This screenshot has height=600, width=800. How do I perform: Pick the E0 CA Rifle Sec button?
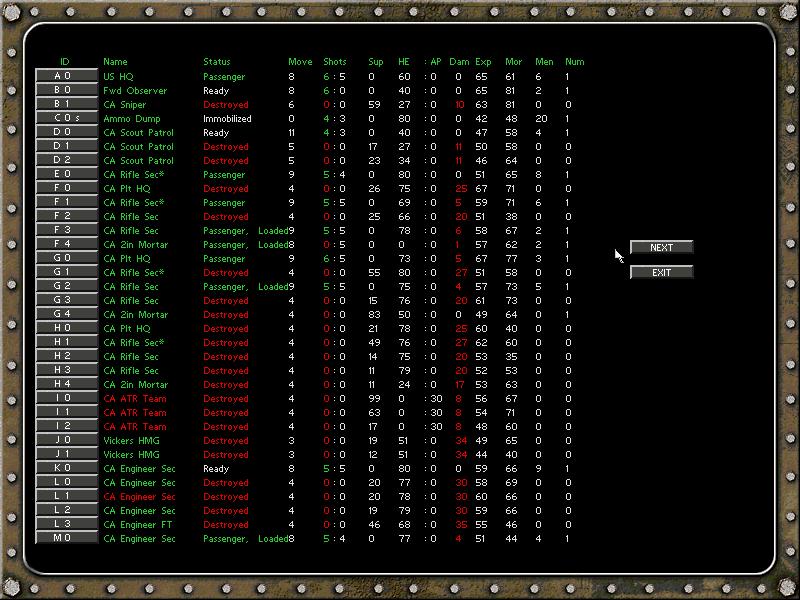point(66,174)
